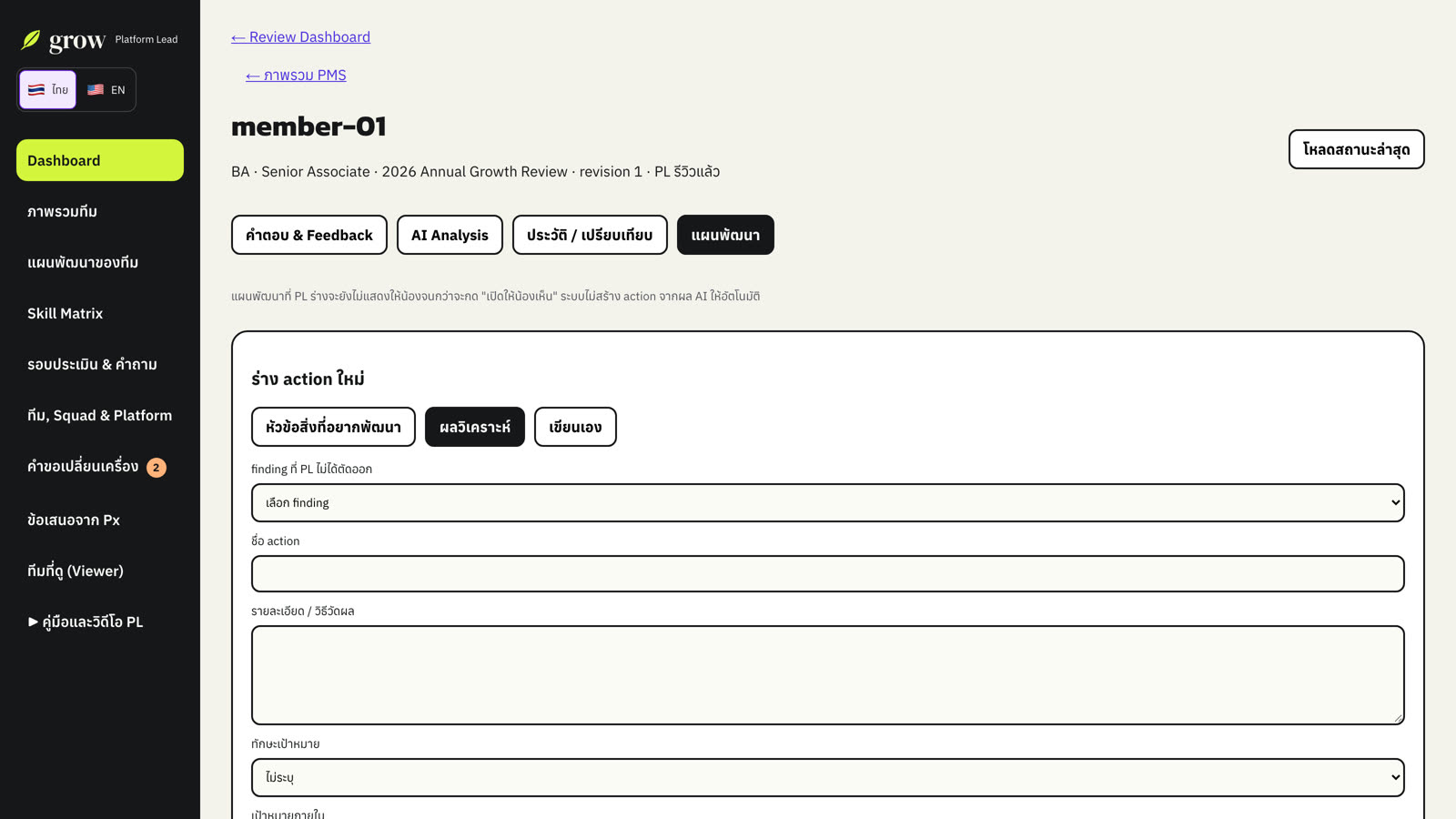Click the BA · Senior Associate review subtitle

(x=475, y=171)
